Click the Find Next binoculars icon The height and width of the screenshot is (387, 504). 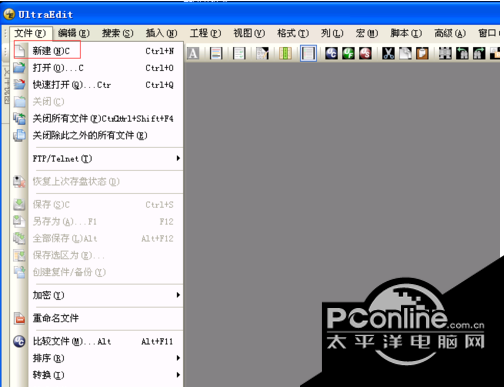pyautogui.click(x=479, y=53)
